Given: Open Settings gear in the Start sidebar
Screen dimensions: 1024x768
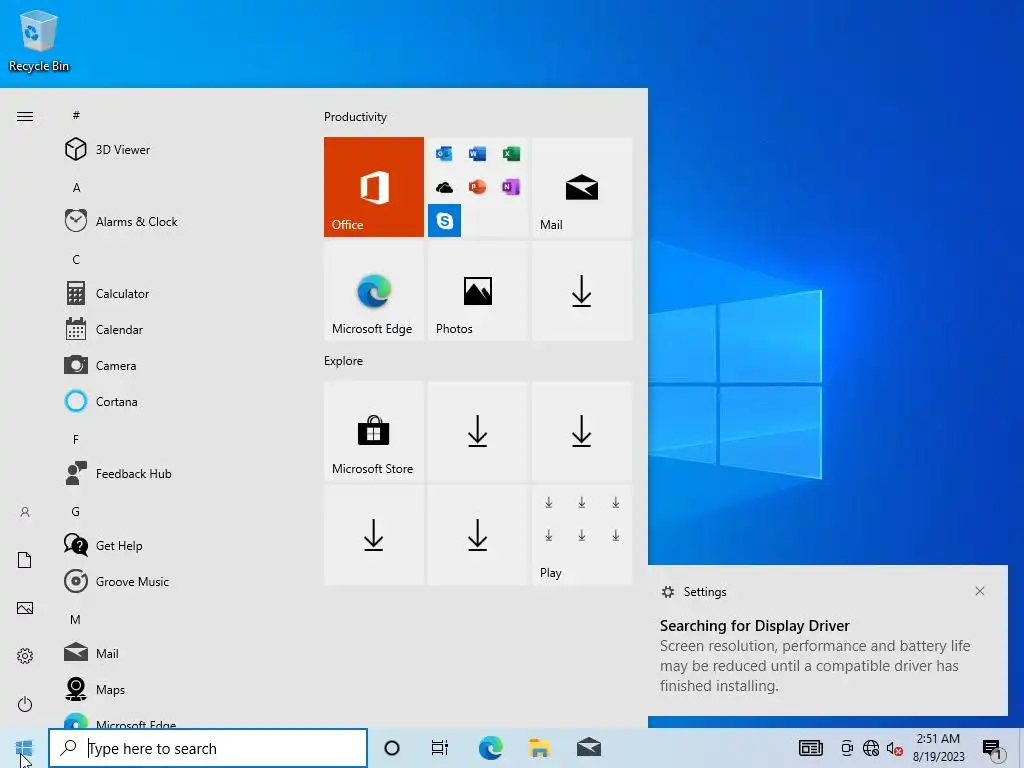Looking at the screenshot, I should coord(25,656).
